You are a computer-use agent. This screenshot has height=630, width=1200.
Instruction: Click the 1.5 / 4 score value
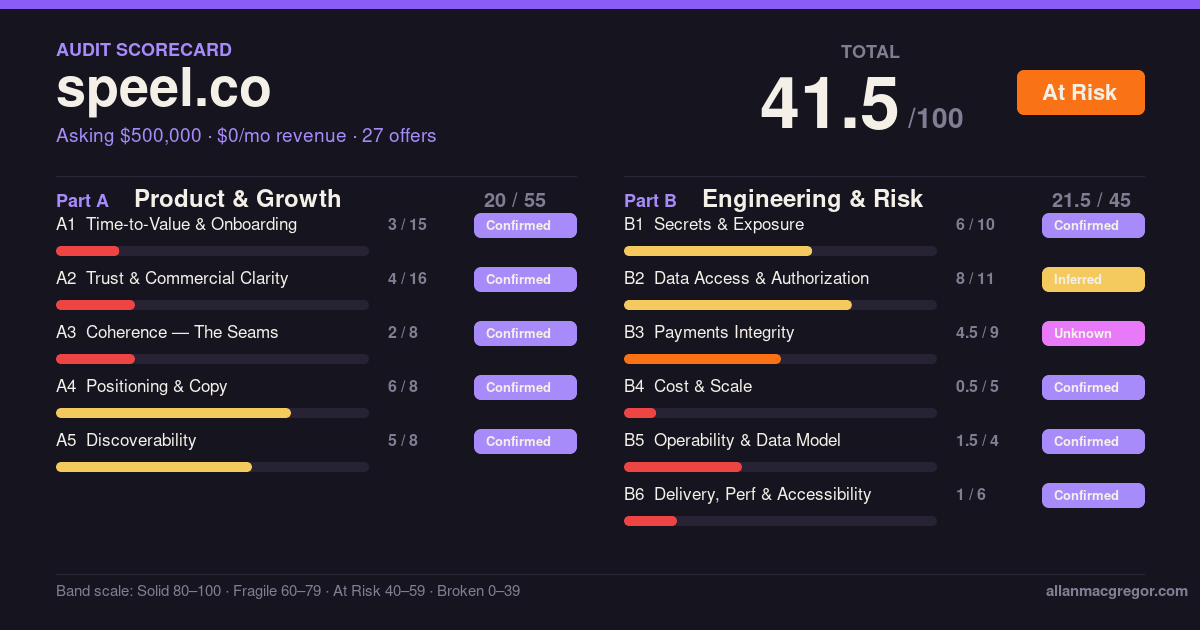[977, 441]
